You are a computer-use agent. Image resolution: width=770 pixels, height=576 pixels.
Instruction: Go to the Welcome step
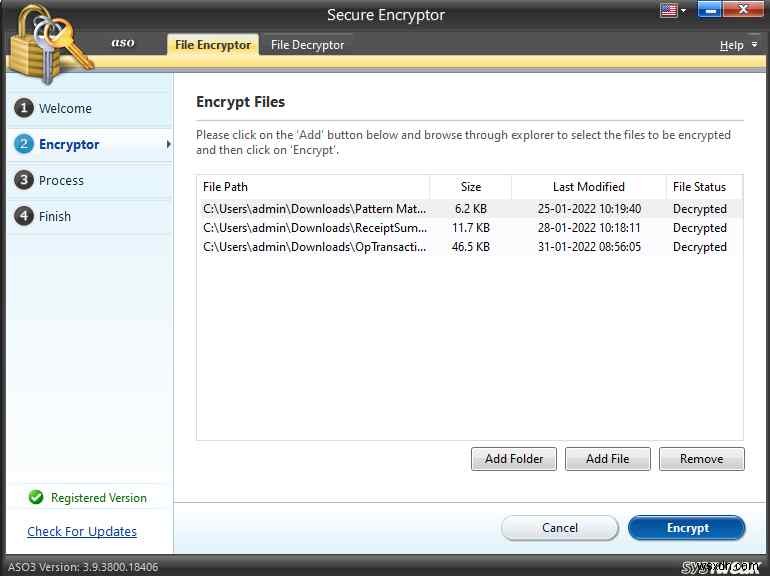click(89, 108)
